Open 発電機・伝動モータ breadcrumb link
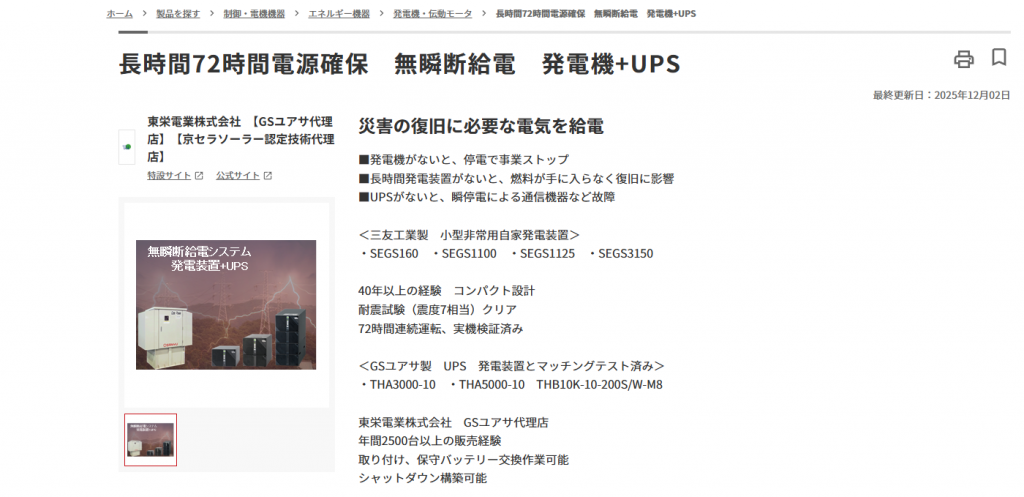Image resolution: width=1024 pixels, height=497 pixels. tap(433, 14)
